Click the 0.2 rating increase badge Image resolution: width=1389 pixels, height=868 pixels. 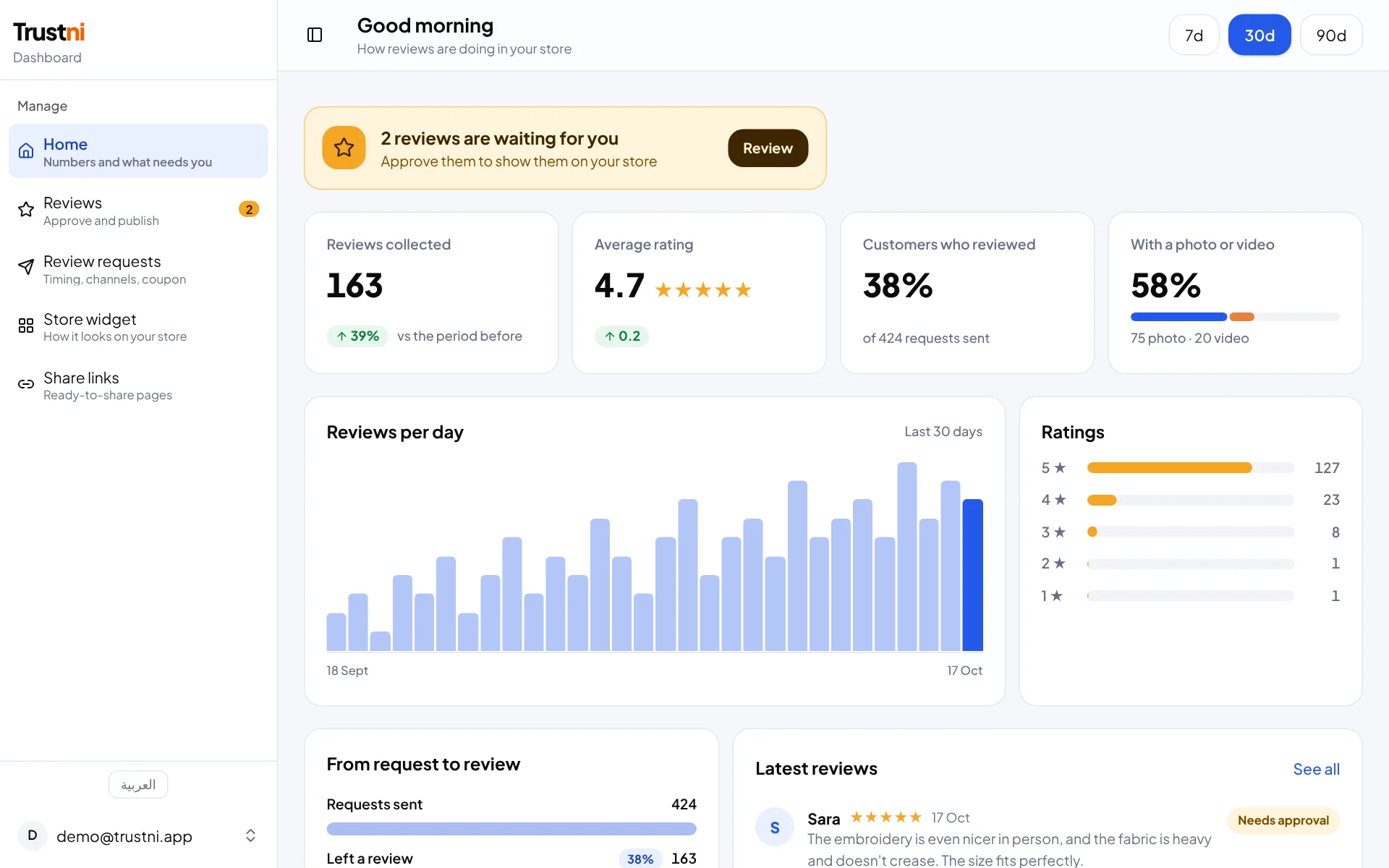click(622, 336)
